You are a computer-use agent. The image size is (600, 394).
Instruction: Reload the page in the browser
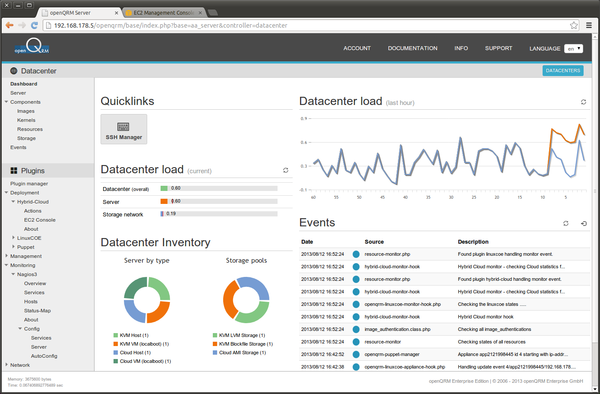[x=34, y=25]
